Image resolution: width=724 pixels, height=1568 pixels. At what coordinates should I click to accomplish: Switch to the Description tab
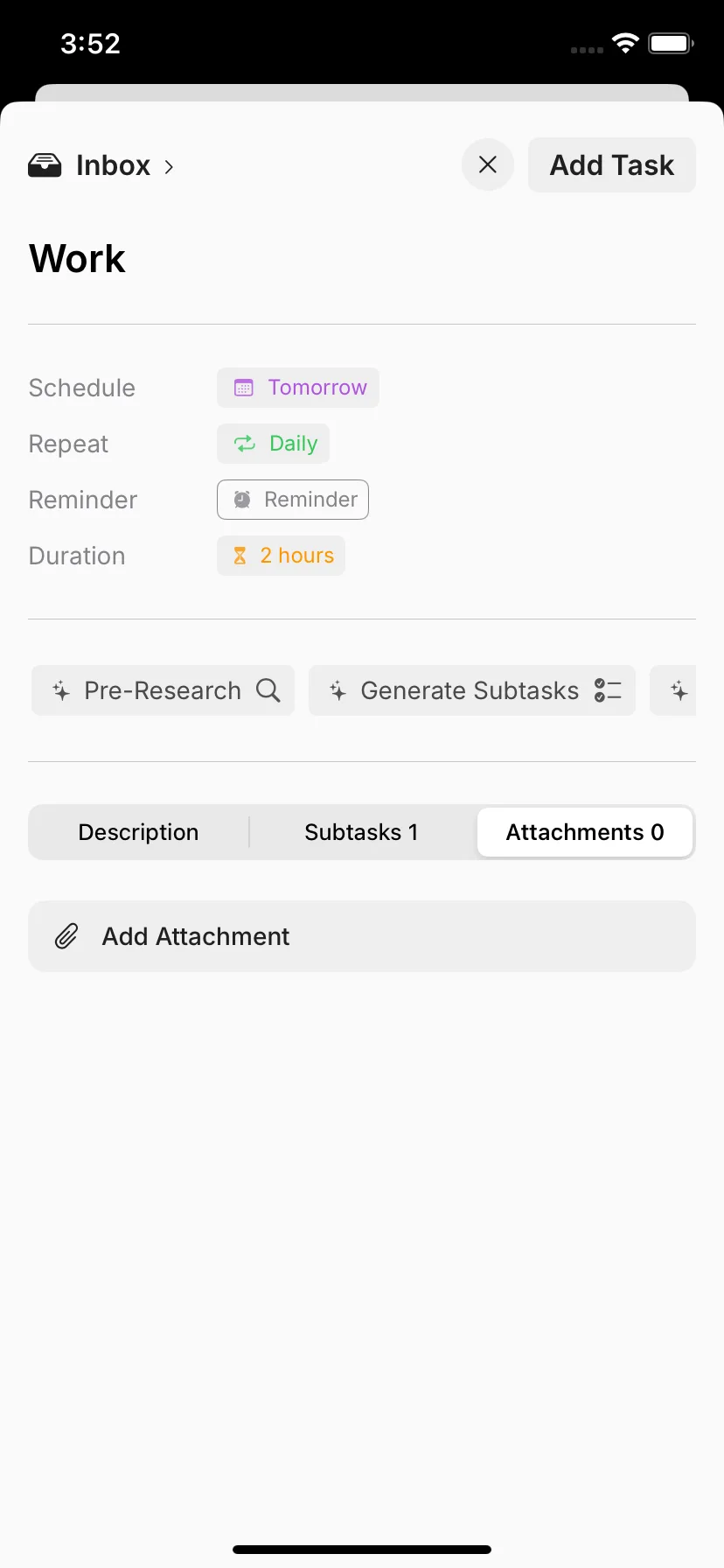pyautogui.click(x=138, y=832)
